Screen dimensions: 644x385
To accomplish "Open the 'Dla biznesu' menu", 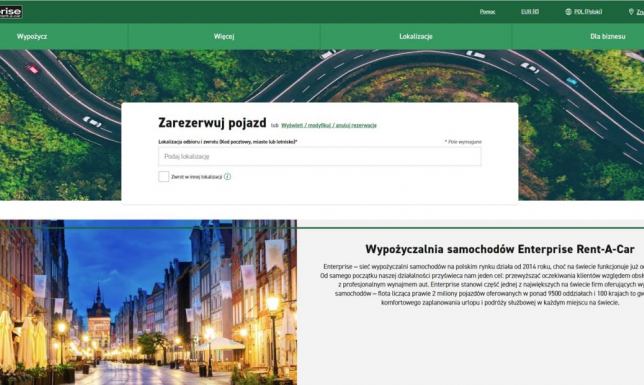I will coord(607,37).
